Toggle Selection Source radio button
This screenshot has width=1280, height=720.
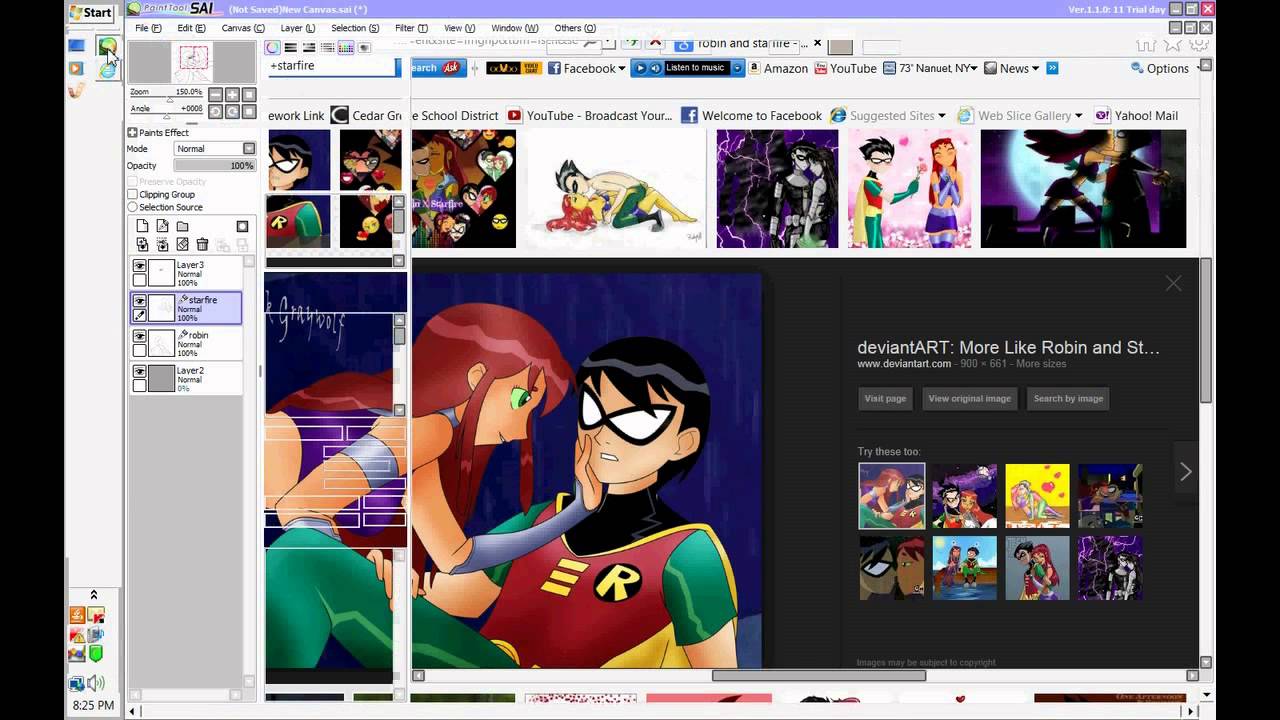tap(132, 207)
